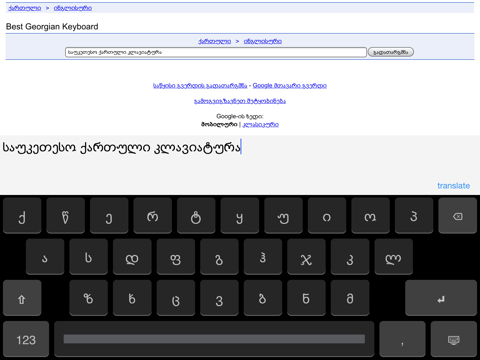Viewport: 480px width, 360px height.
Task: Click the blue translate link above keyboard
Action: click(x=453, y=186)
